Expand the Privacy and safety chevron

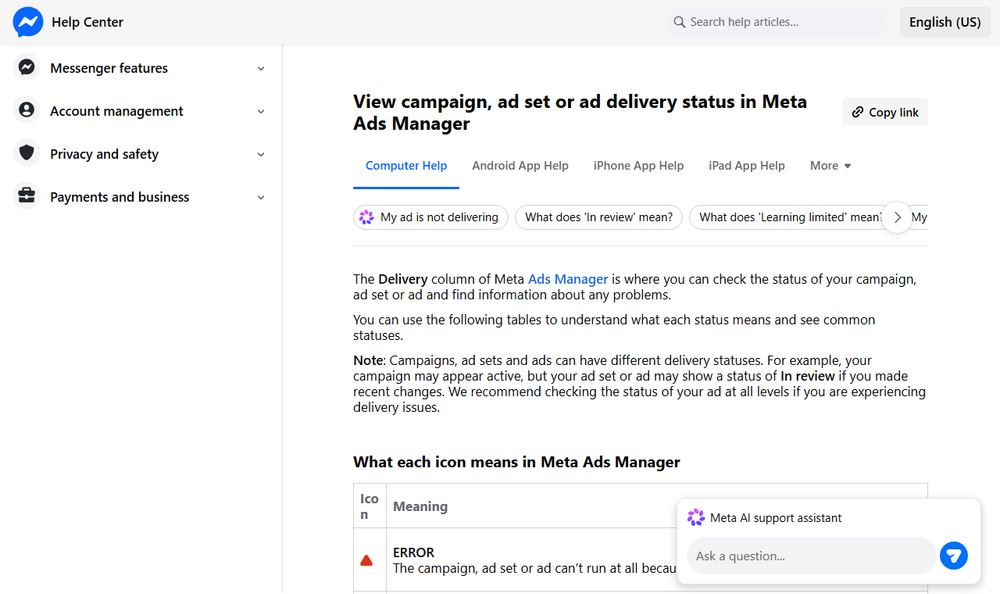click(261, 154)
